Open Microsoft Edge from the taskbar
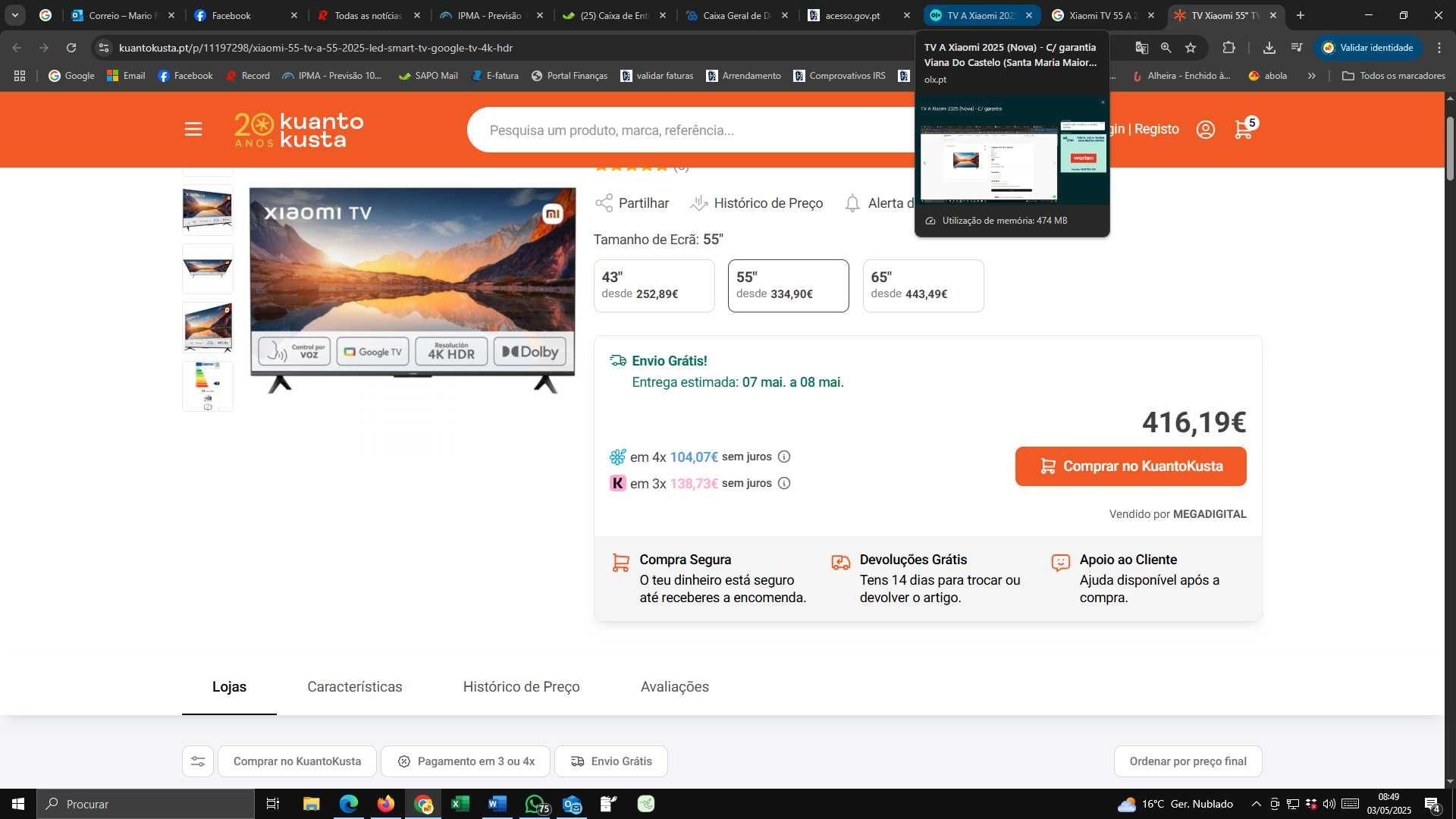1456x819 pixels. pyautogui.click(x=349, y=804)
